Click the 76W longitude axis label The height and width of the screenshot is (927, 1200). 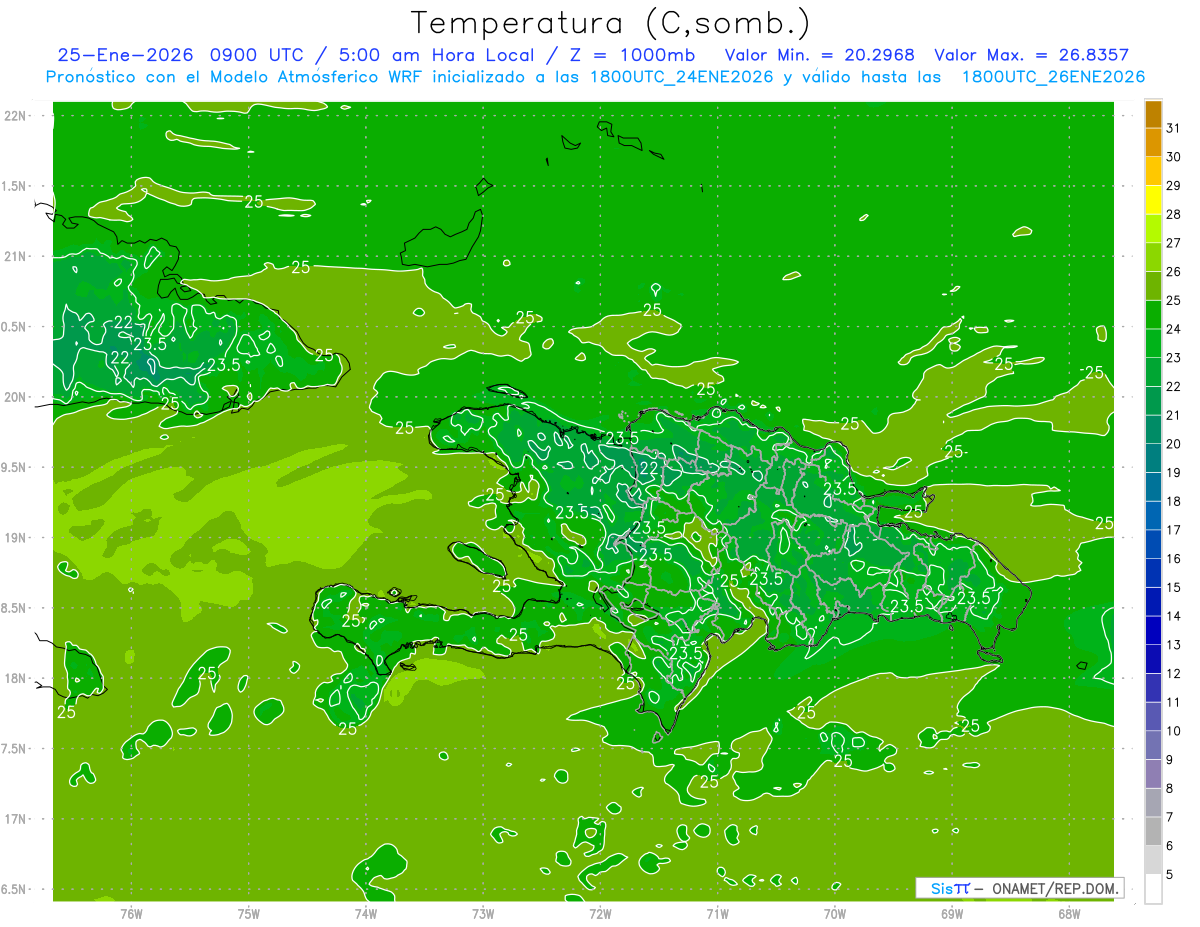[x=131, y=914]
